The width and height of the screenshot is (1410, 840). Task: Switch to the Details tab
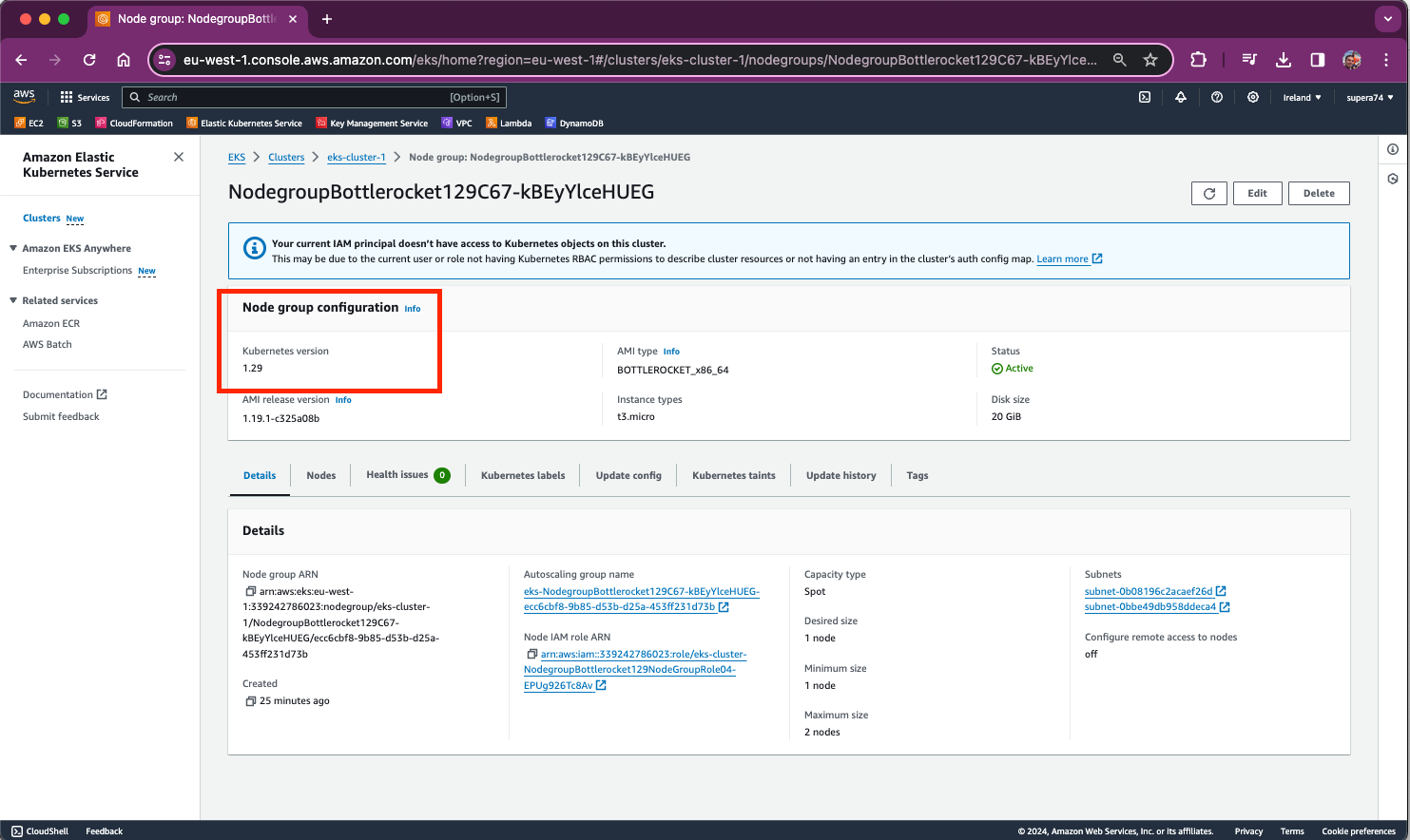260,475
